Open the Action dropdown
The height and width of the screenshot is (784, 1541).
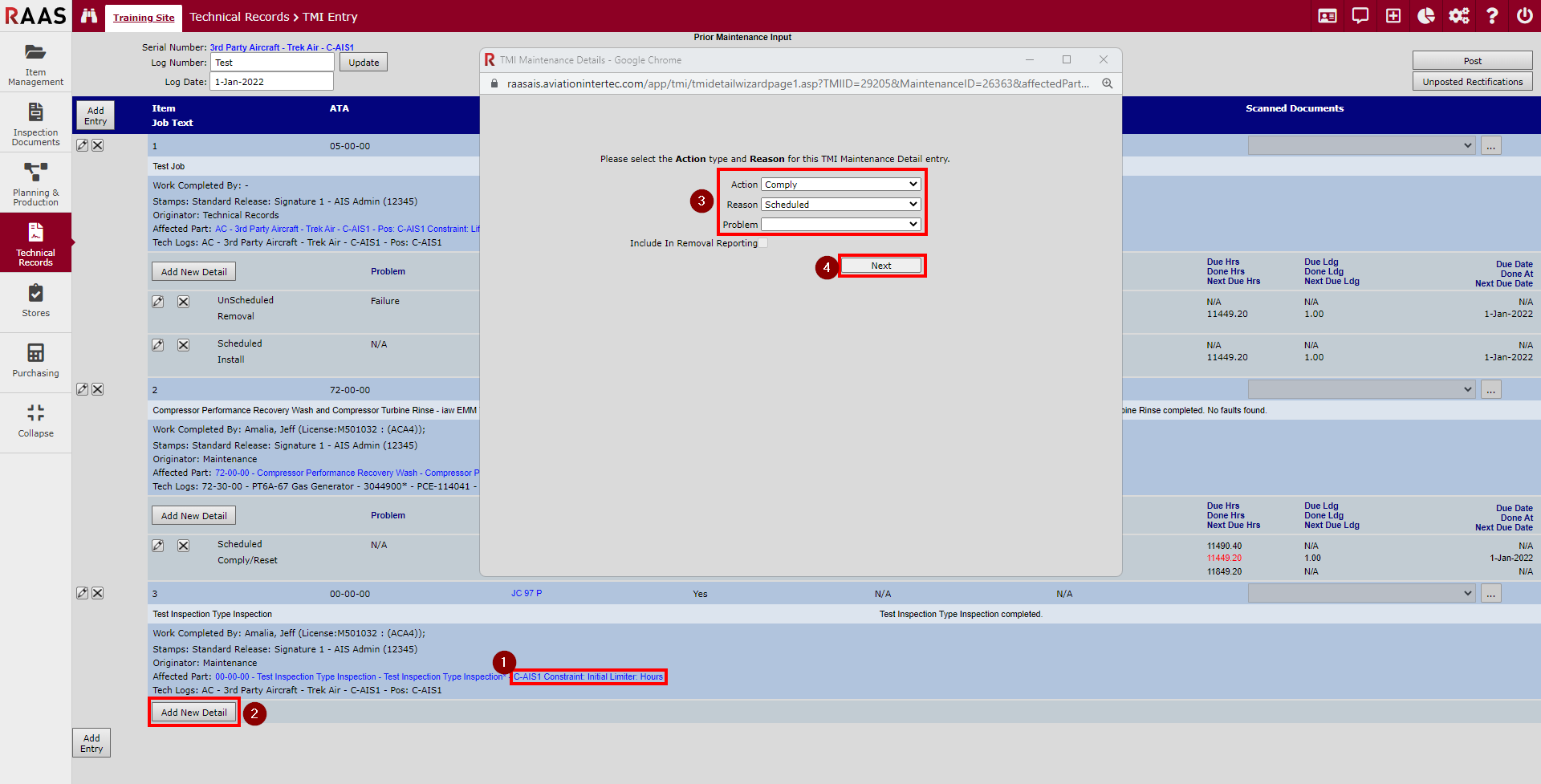click(x=840, y=185)
